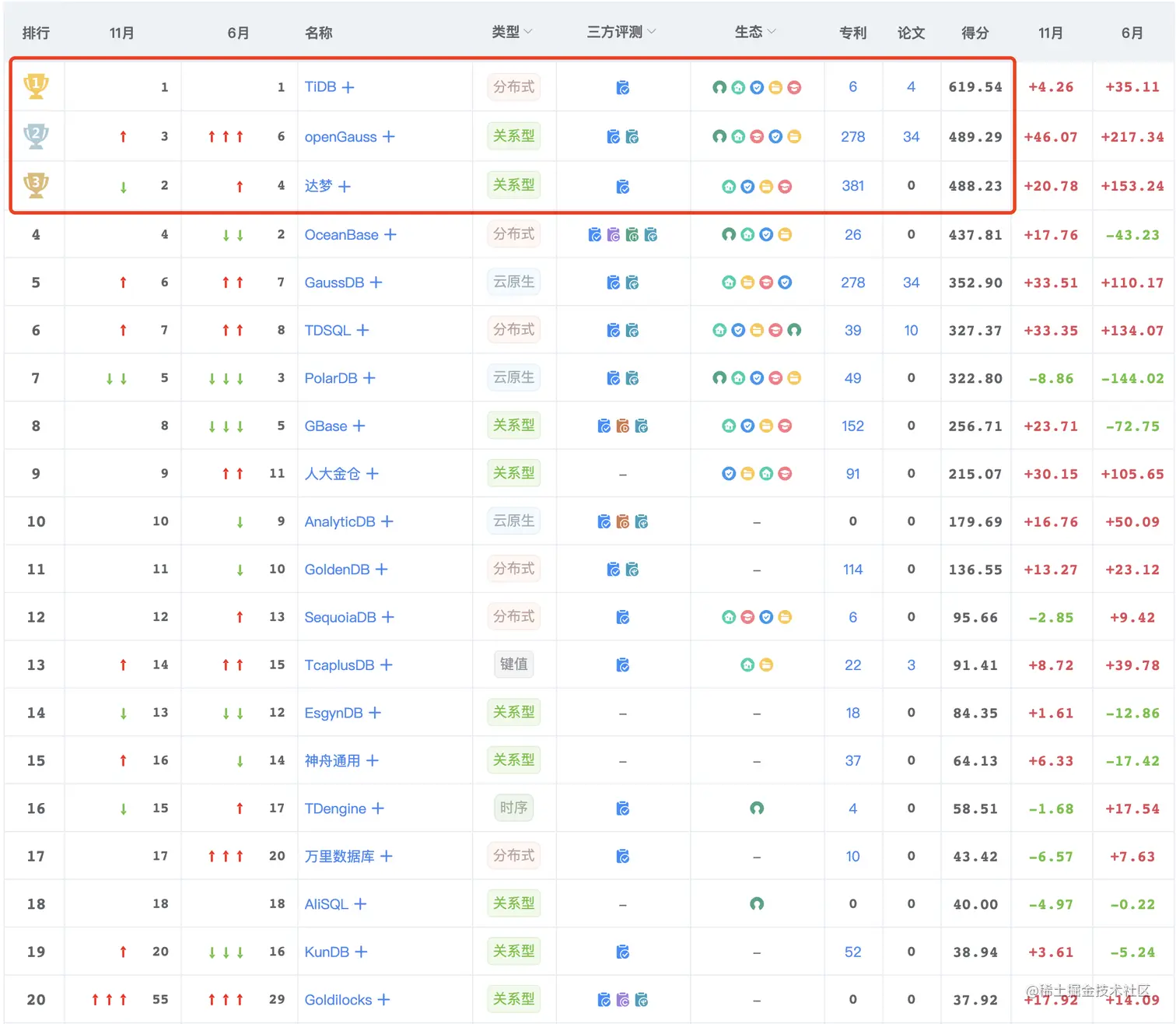Click the plus icon next to 人大金仓

373,474
